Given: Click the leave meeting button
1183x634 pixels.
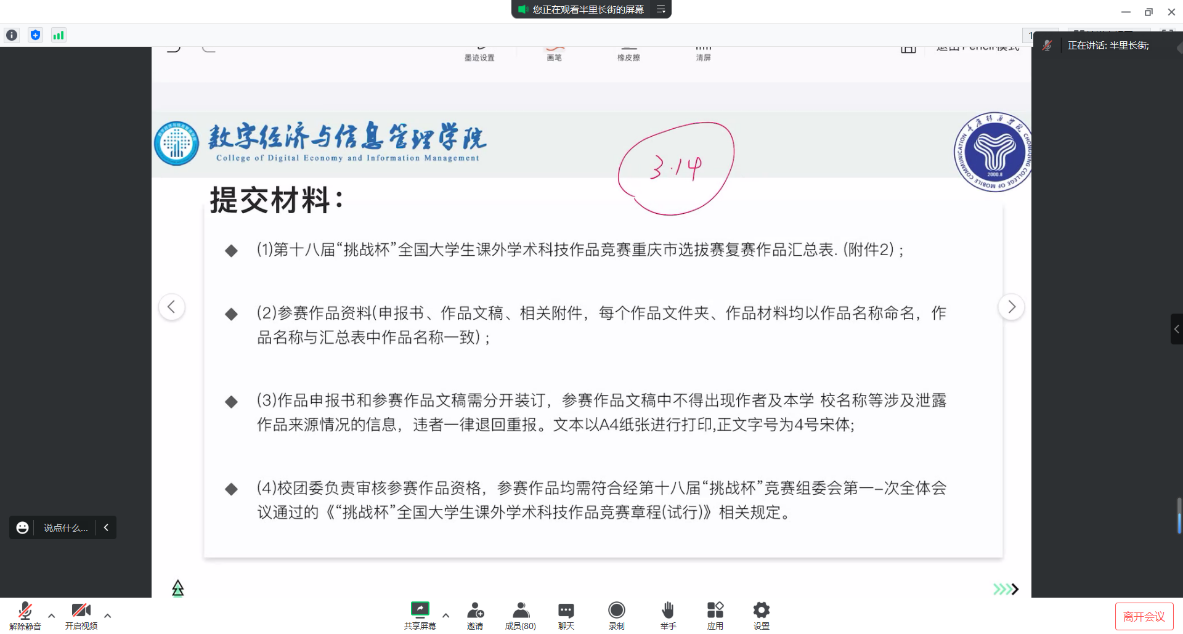Looking at the screenshot, I should [x=1143, y=616].
